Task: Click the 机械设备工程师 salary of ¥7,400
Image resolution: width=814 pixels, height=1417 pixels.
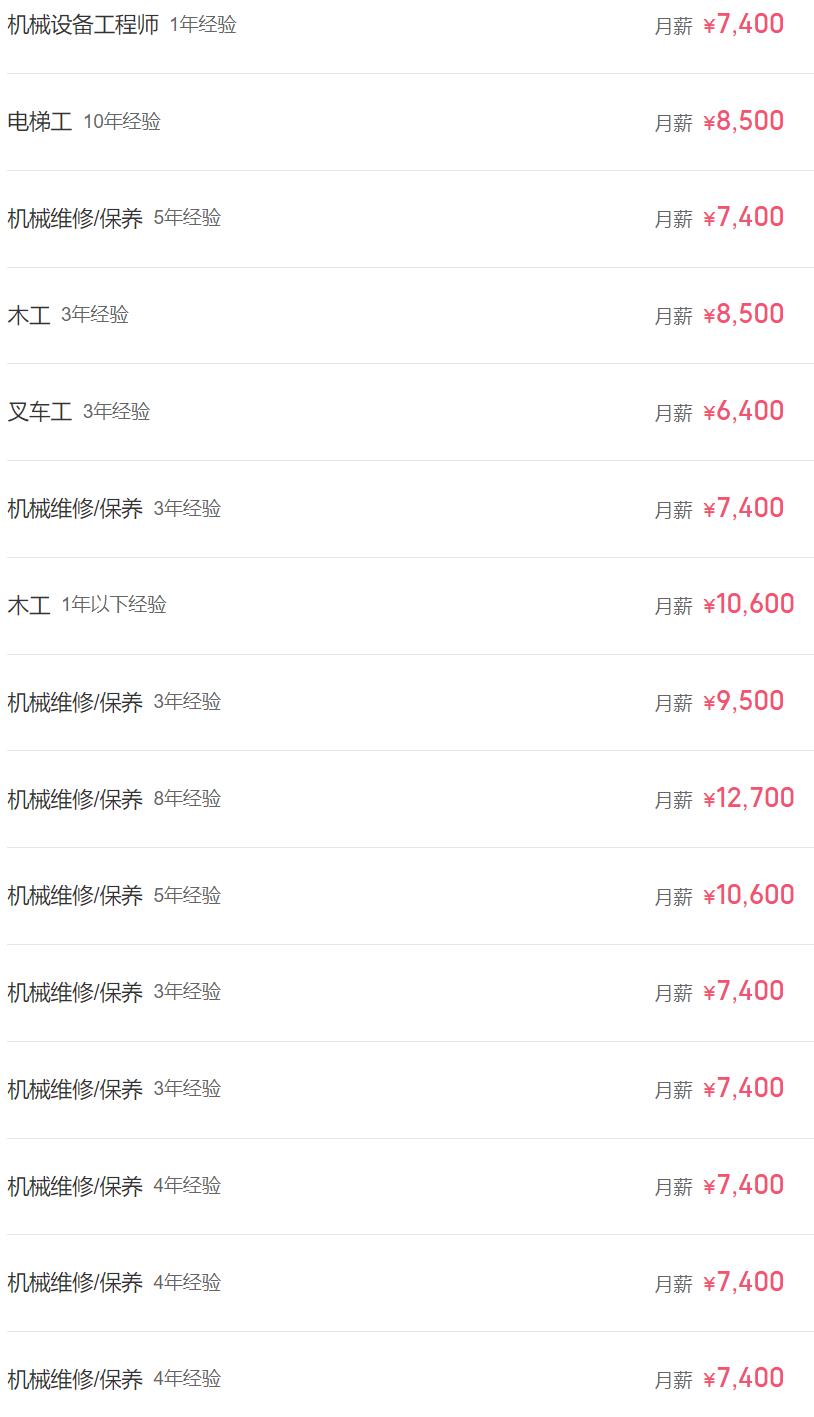Action: pos(743,24)
